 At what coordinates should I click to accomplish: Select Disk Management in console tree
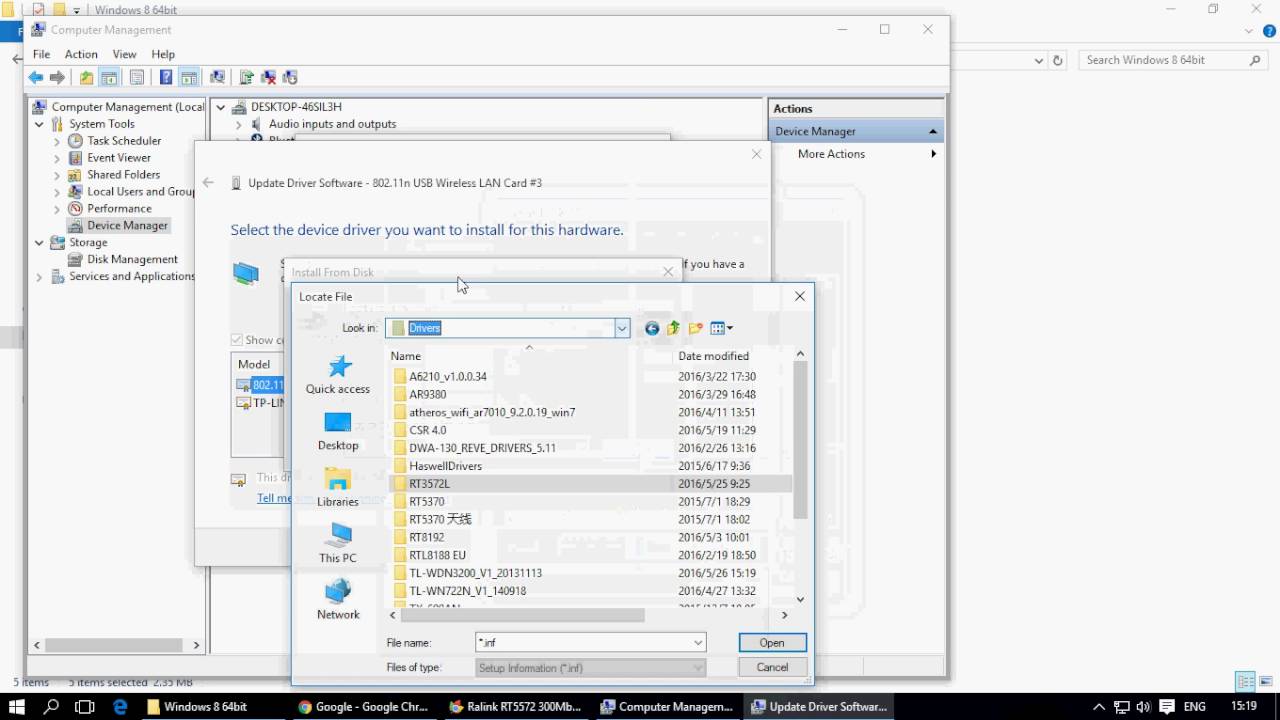click(132, 260)
